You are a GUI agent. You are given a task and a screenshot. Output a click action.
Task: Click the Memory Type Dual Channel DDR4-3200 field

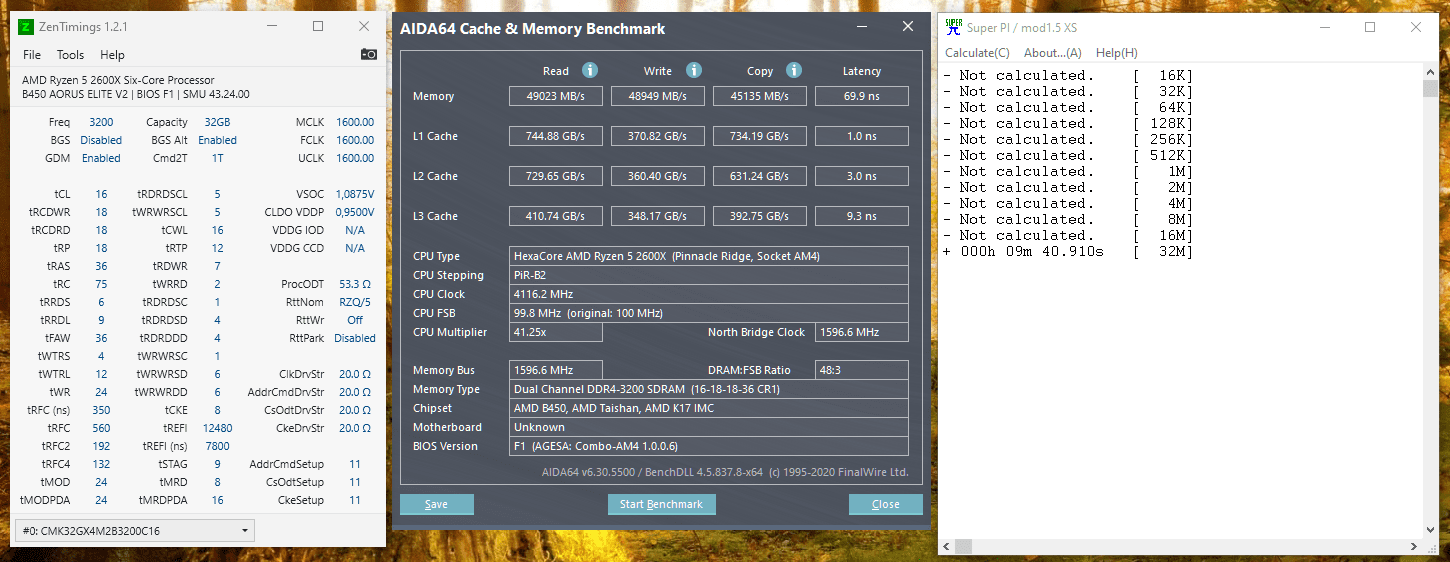click(x=709, y=389)
